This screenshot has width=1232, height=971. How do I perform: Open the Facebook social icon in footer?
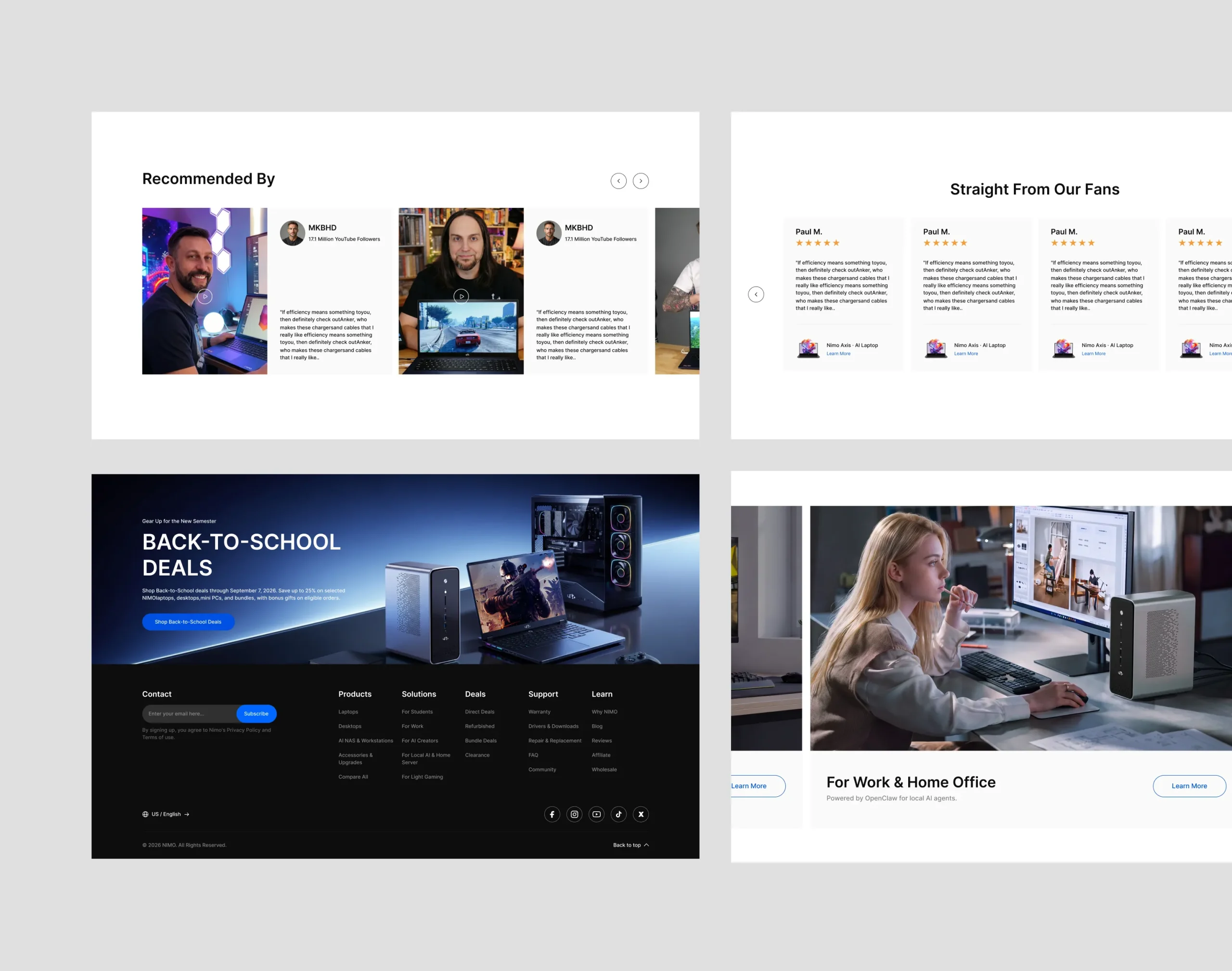(x=552, y=814)
